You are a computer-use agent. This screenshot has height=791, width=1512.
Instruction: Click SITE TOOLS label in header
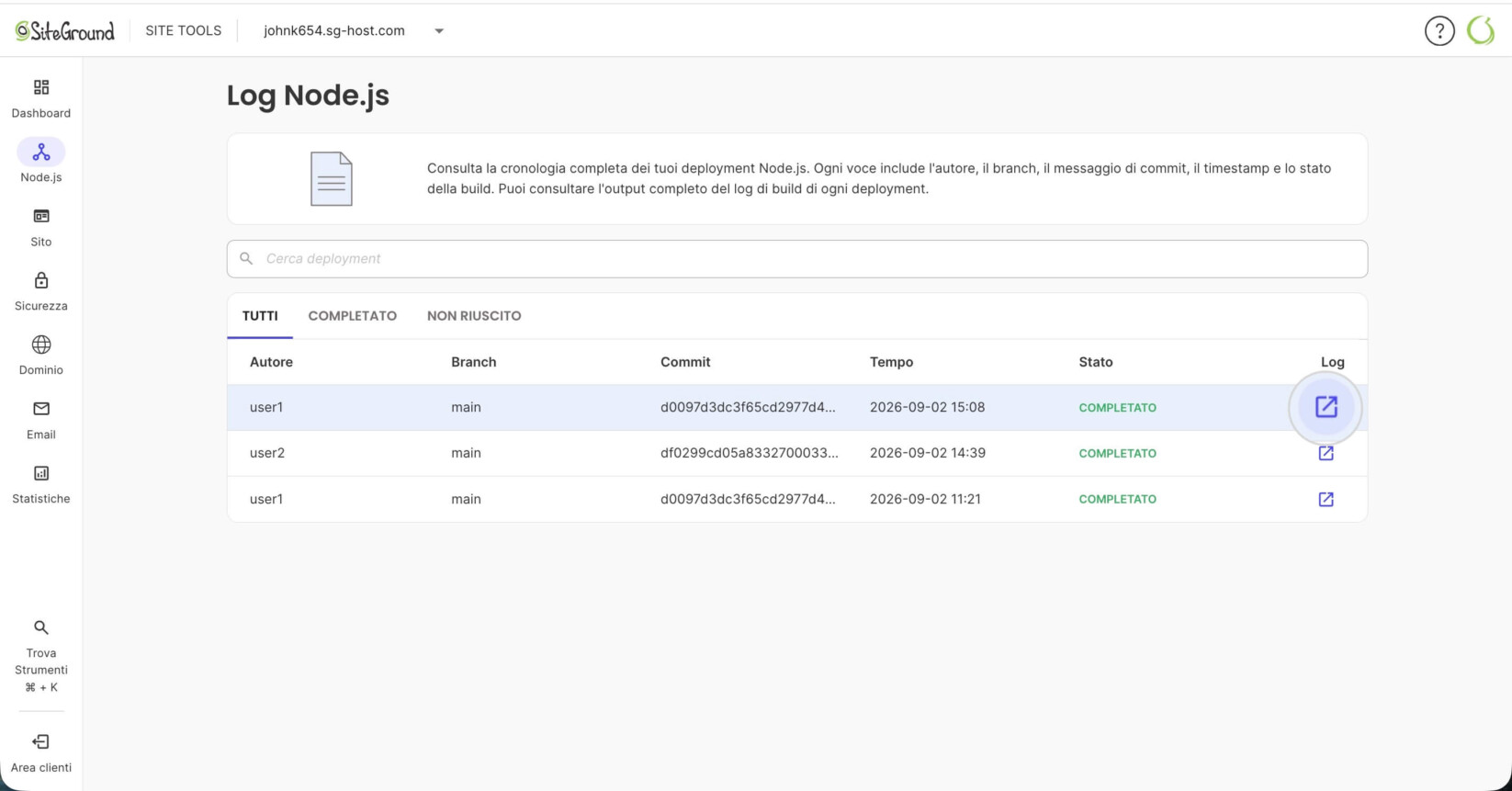point(184,30)
